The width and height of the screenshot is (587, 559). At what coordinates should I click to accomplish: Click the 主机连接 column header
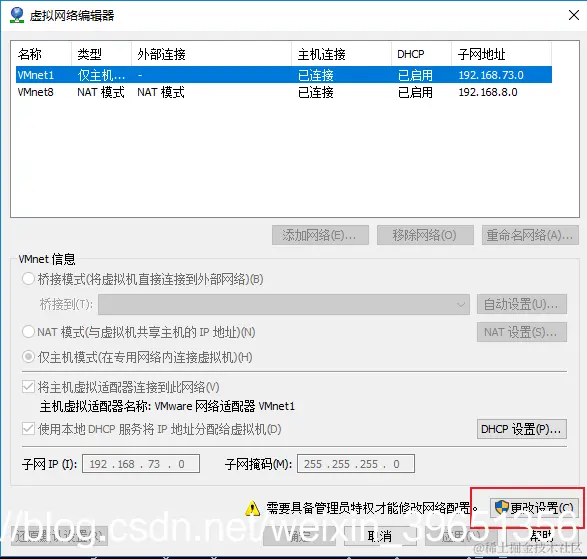pos(341,54)
